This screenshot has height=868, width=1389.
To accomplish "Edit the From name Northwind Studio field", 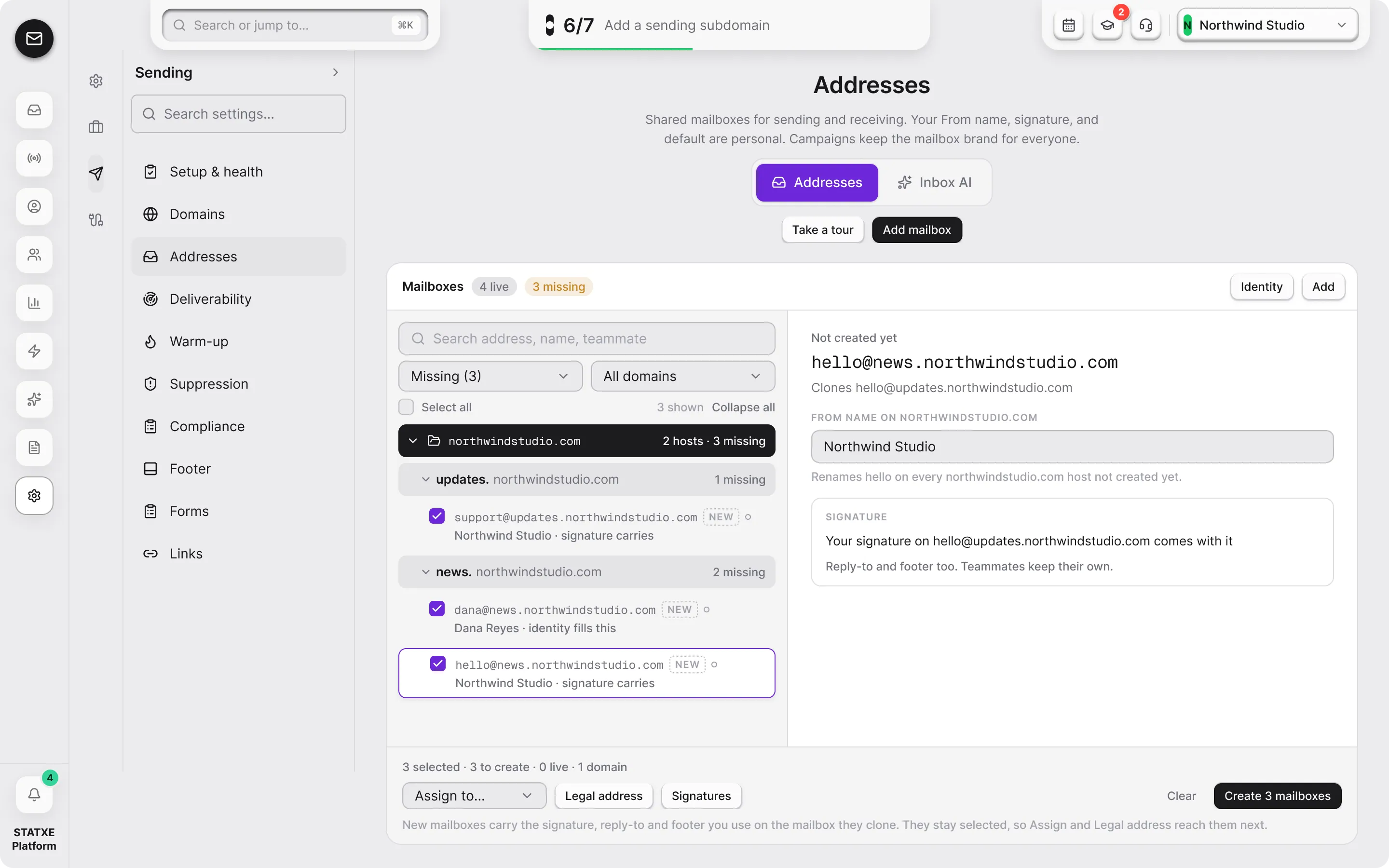I will 1072,446.
